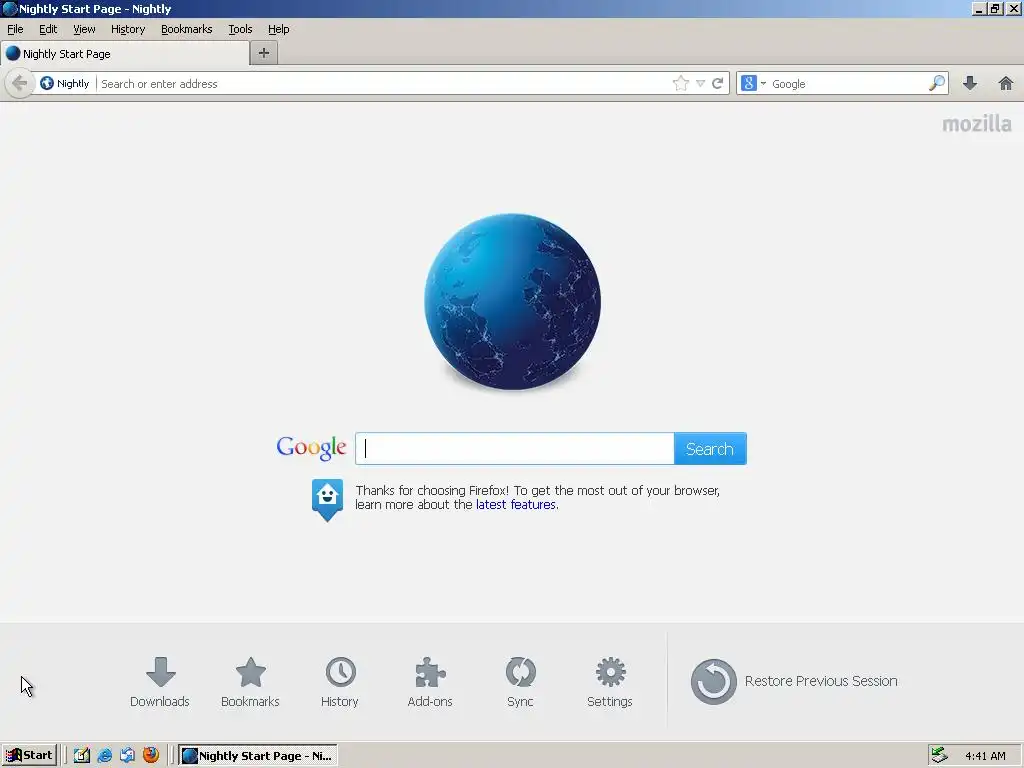1024x768 pixels.
Task: Open the History clock shortcut
Action: coord(340,682)
